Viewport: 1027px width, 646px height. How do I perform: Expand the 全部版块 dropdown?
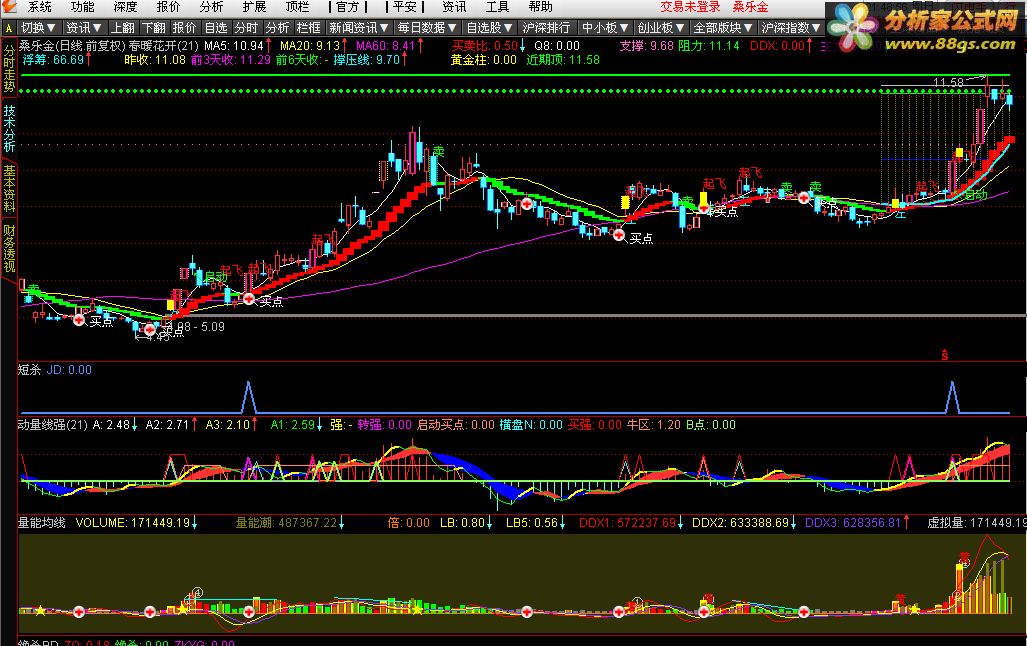[723, 28]
